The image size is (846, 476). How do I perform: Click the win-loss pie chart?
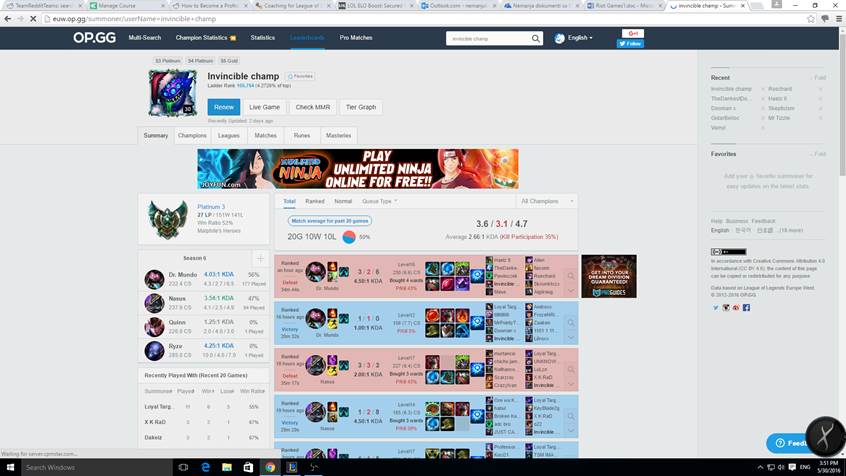(349, 237)
